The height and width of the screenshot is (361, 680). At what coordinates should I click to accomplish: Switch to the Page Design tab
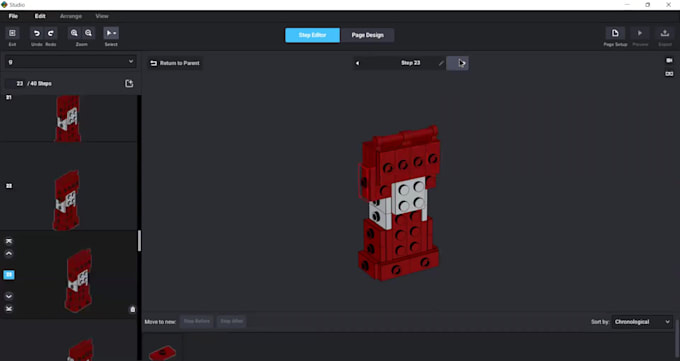[x=367, y=35]
